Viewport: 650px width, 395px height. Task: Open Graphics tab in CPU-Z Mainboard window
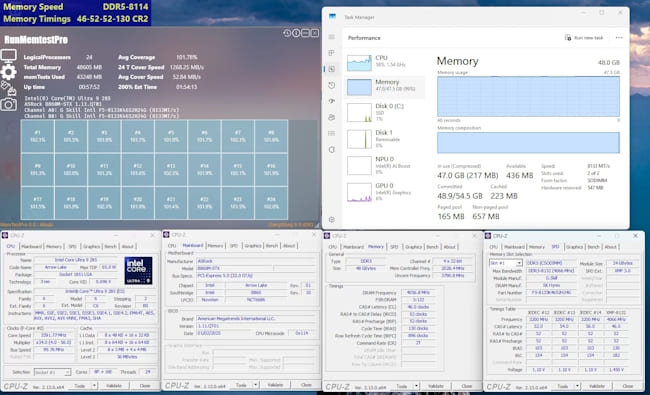tap(252, 246)
